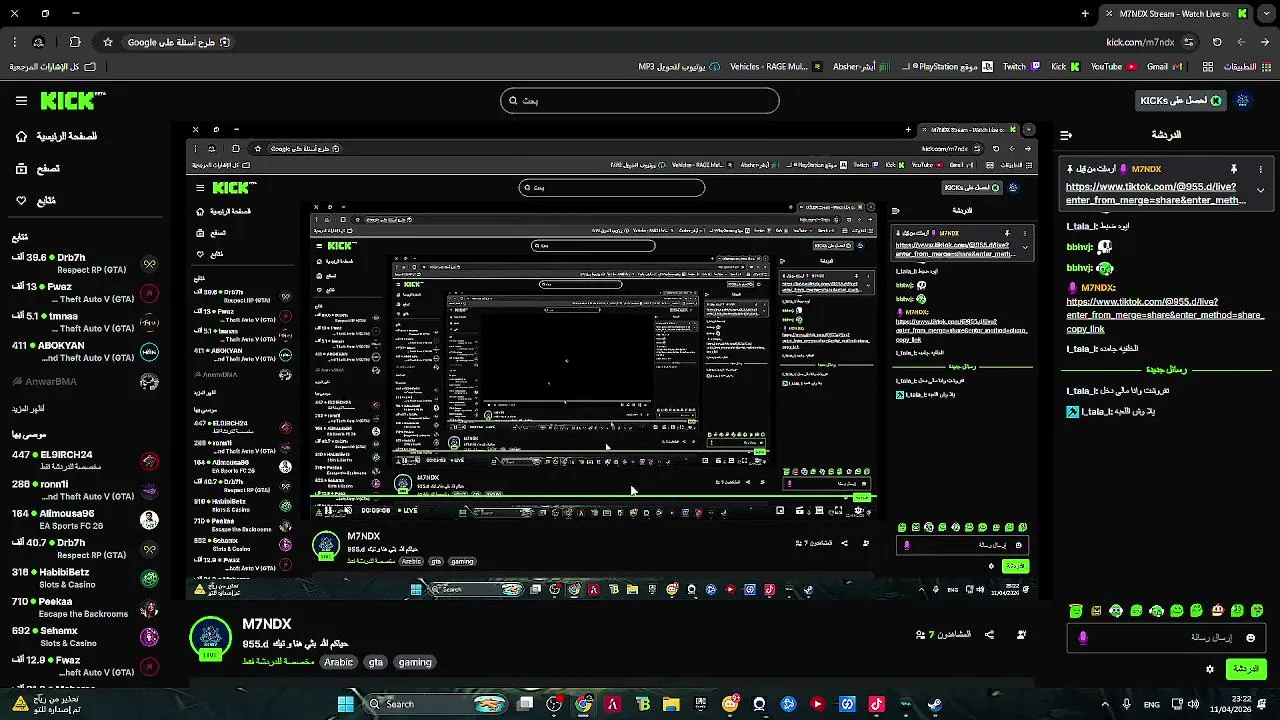Screen dimensions: 1280x720
Task: Click M7NDX username in chat message
Action: coord(1098,287)
